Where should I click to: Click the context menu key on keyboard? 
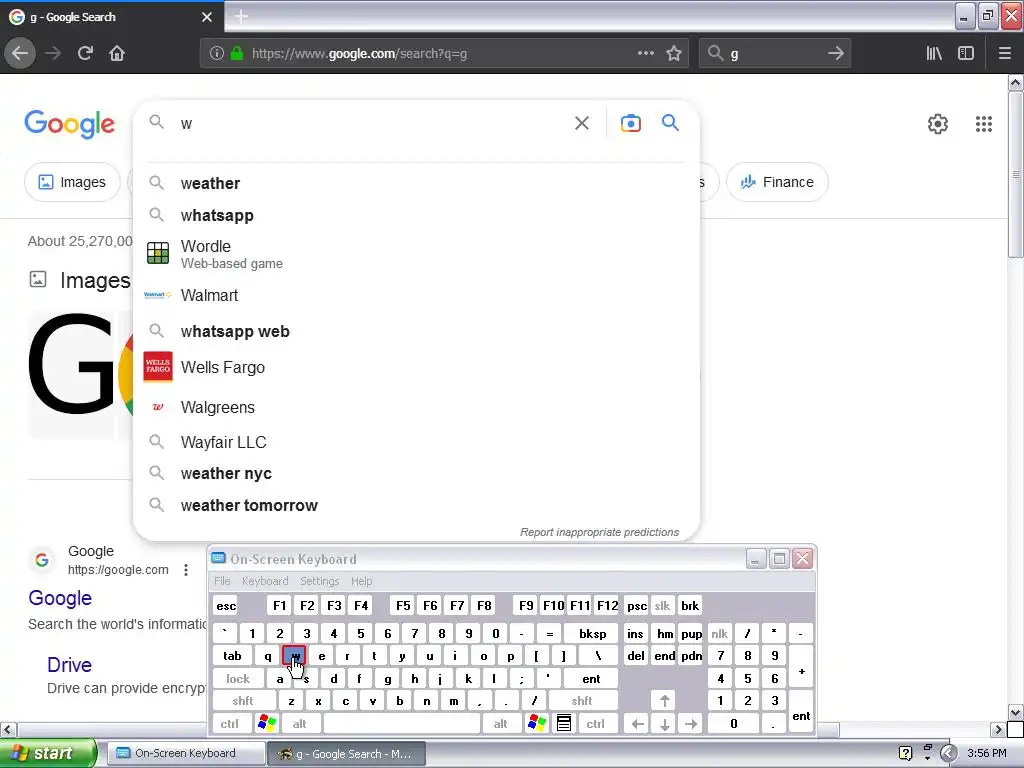[x=564, y=723]
